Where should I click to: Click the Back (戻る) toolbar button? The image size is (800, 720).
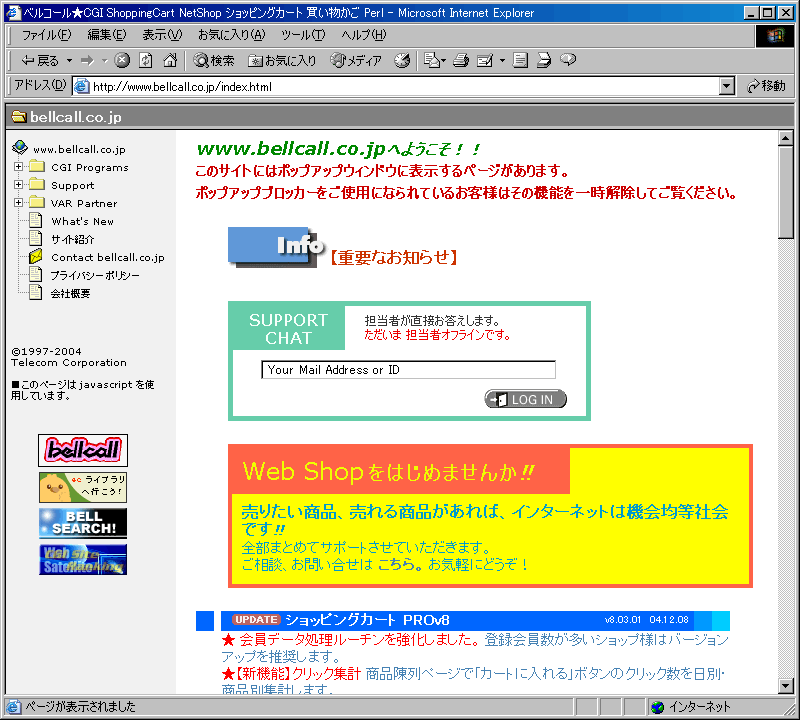[40, 61]
